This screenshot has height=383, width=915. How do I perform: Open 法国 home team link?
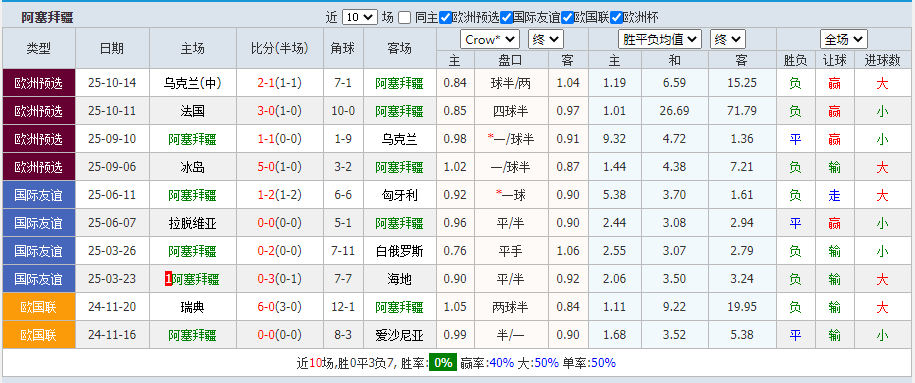point(193,111)
